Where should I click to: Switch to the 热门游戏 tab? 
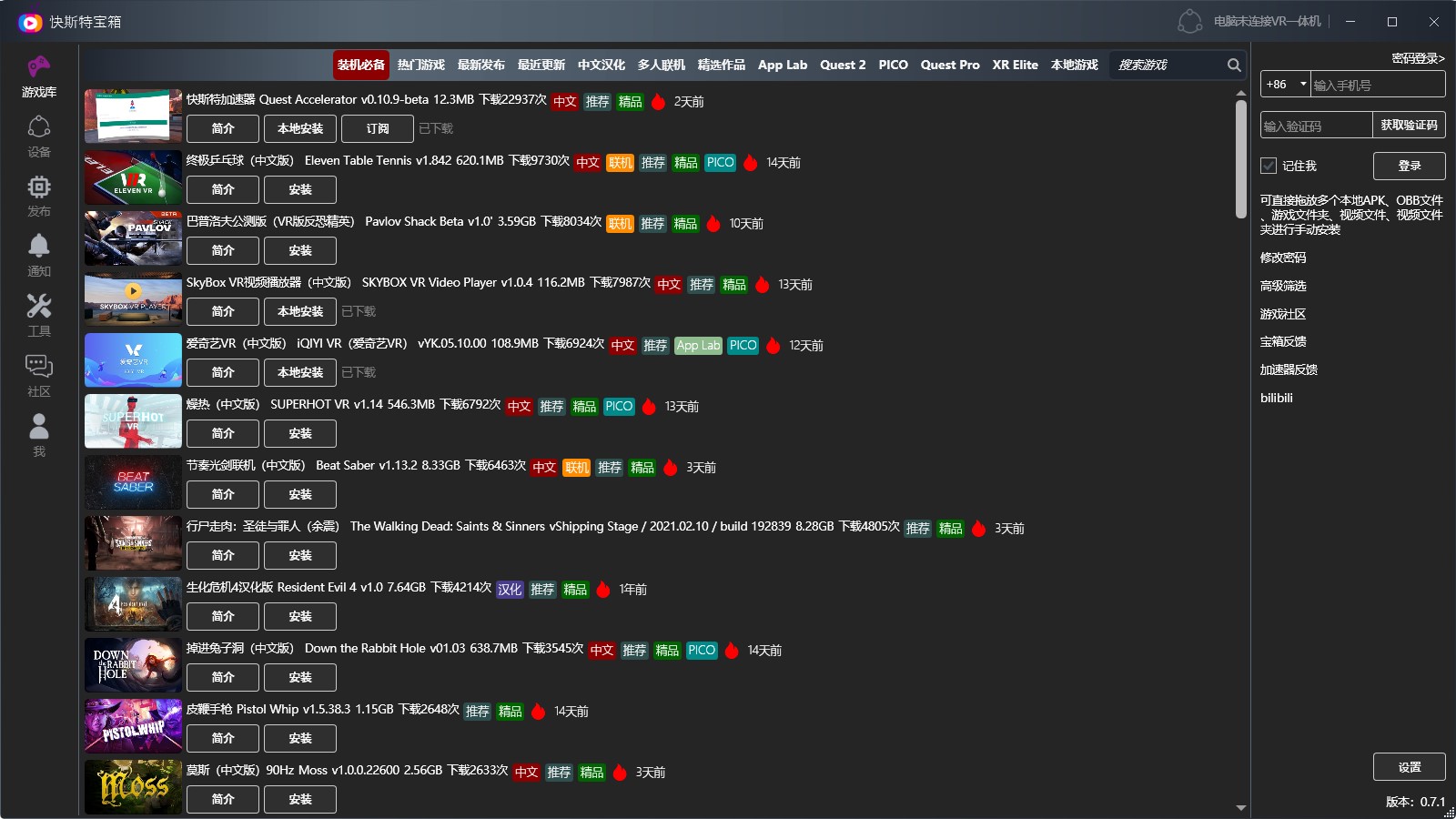coord(421,65)
